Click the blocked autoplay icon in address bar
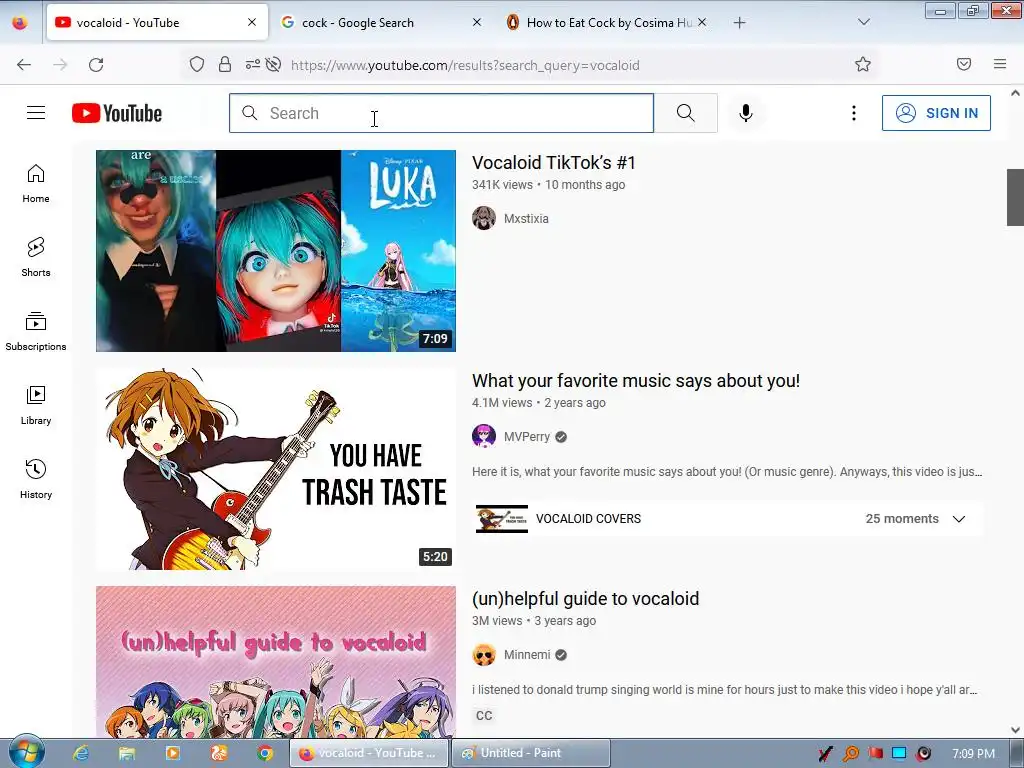 click(x=274, y=64)
